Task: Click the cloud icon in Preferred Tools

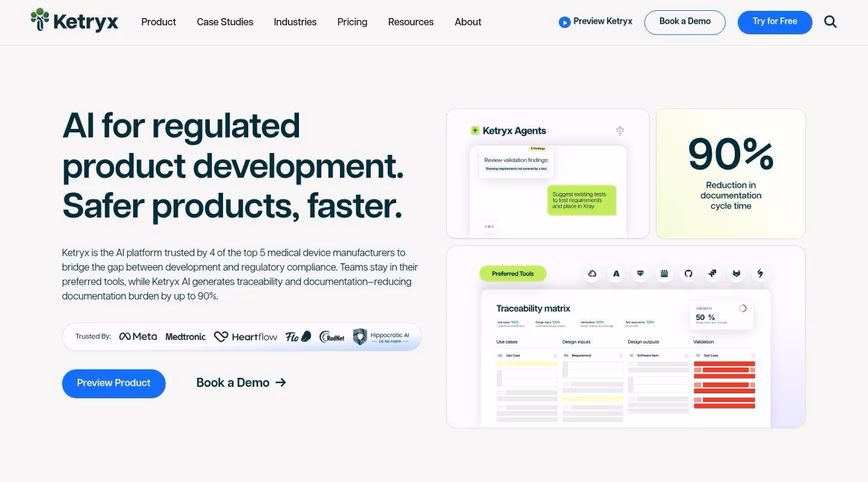Action: click(592, 273)
